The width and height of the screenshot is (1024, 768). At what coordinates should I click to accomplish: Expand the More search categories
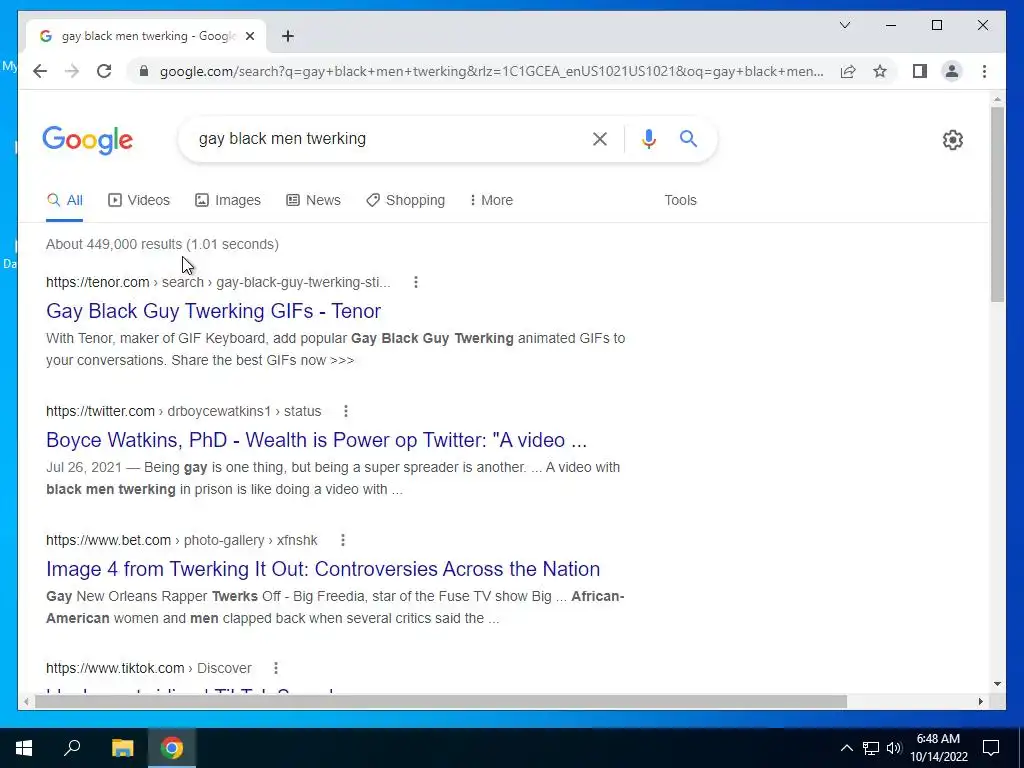[491, 200]
